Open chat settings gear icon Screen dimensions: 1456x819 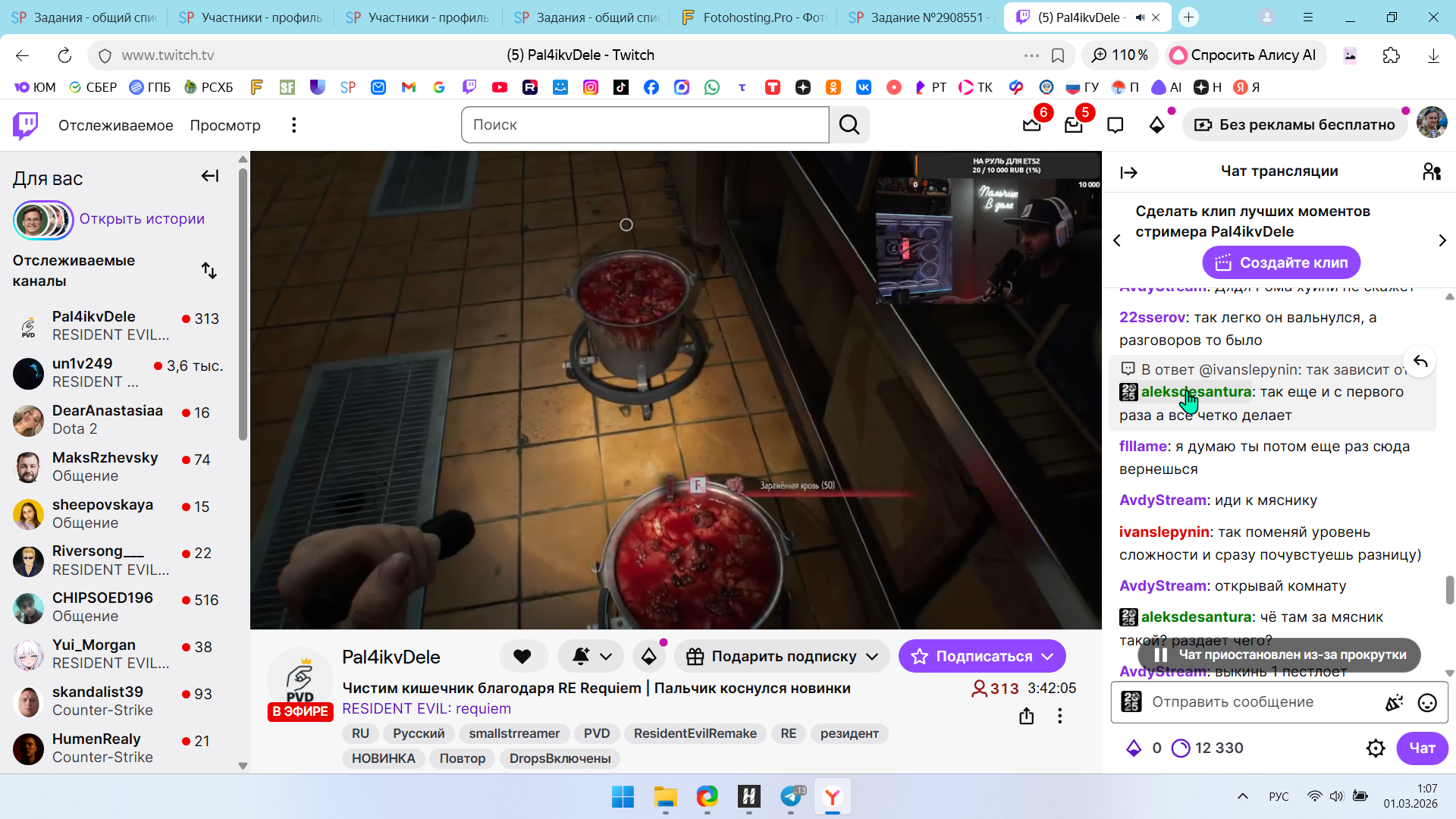(1376, 748)
